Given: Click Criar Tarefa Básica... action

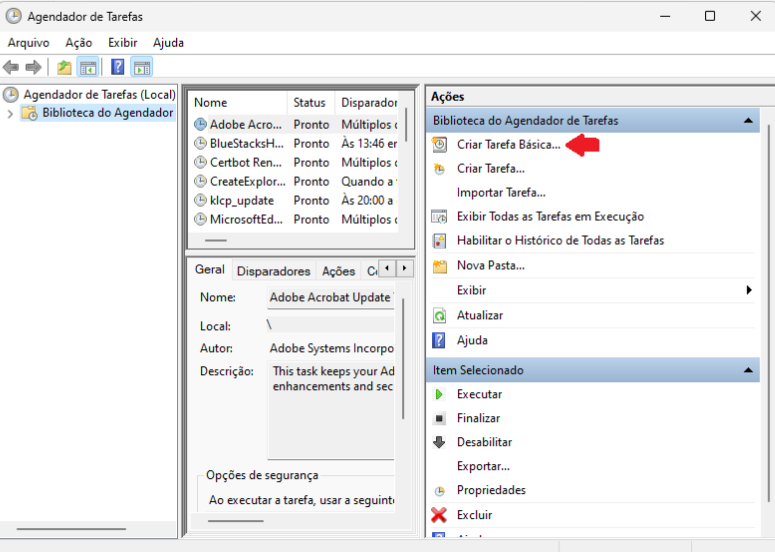Looking at the screenshot, I should click(509, 145).
